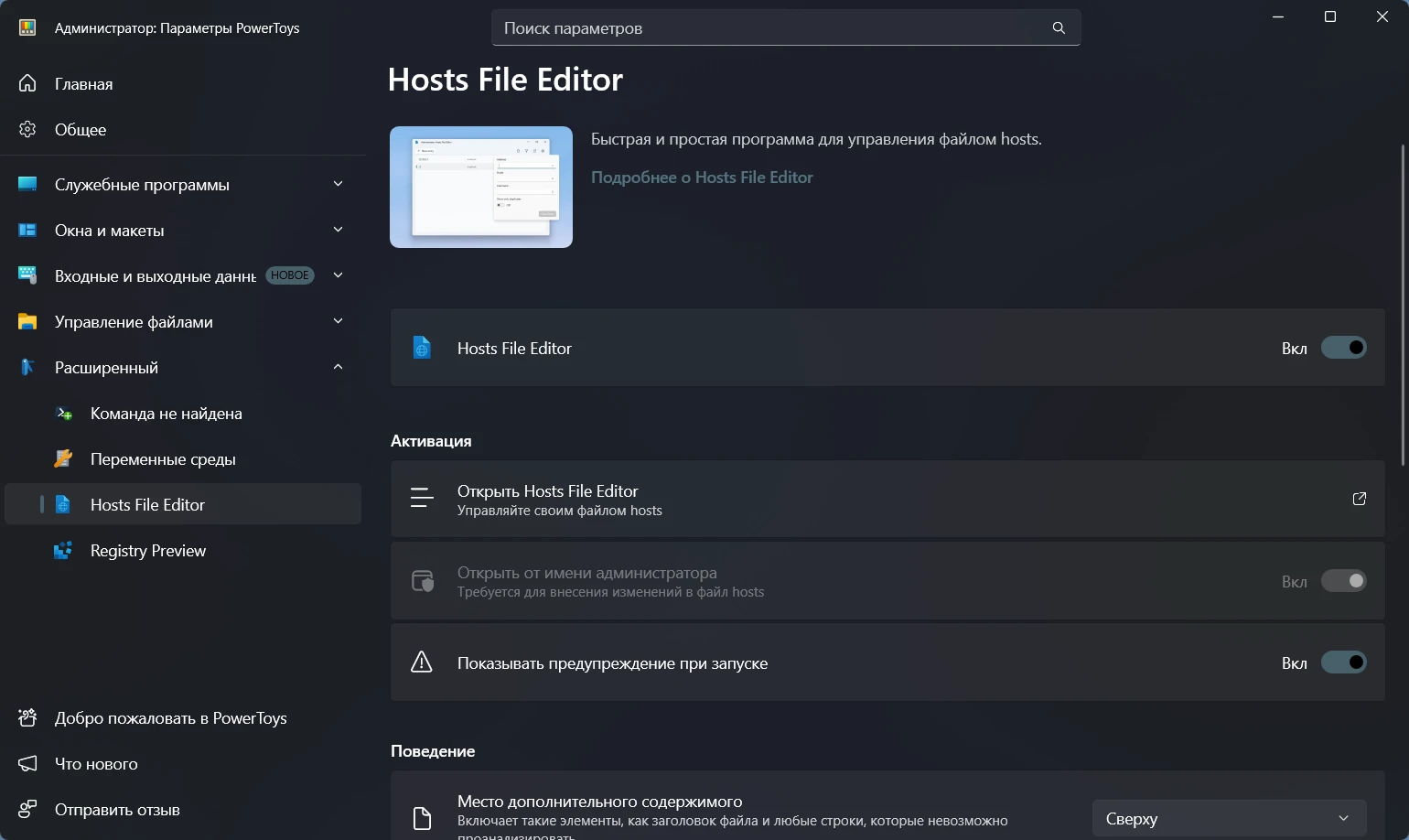Click the Hosts File Editor card file icon
1409x840 pixels.
[422, 348]
